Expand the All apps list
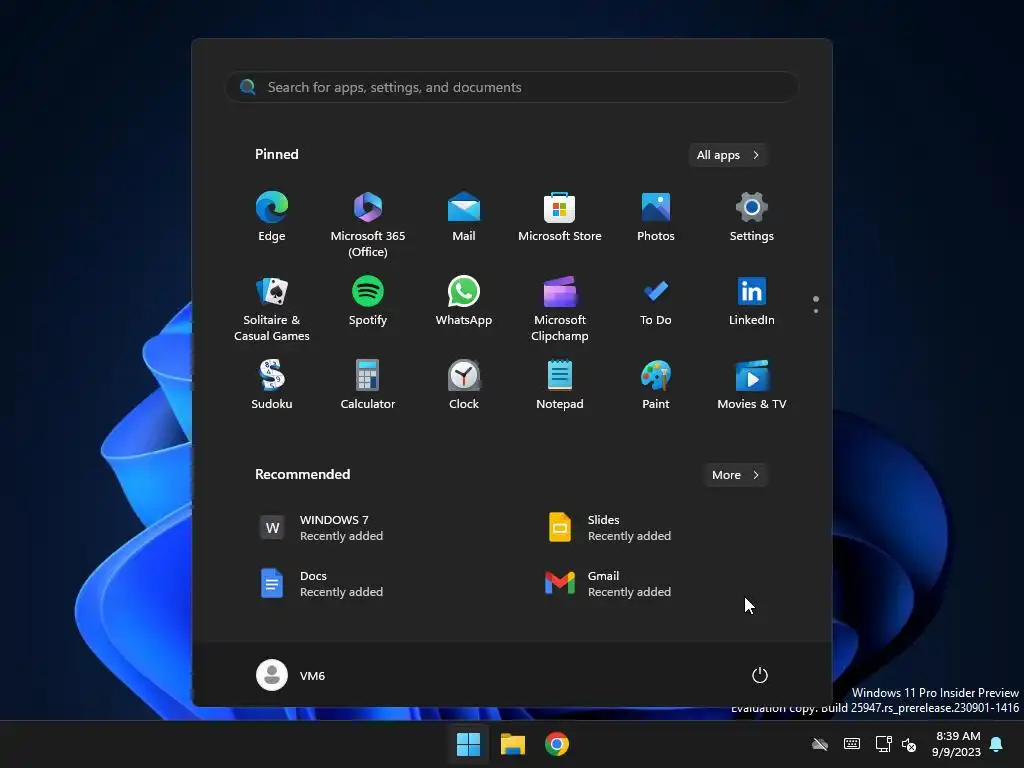This screenshot has width=1024, height=768. (728, 155)
